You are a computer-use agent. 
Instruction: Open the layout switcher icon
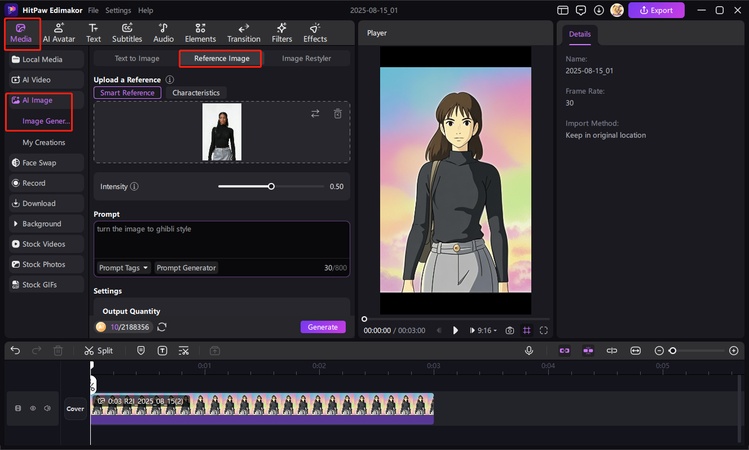point(563,10)
